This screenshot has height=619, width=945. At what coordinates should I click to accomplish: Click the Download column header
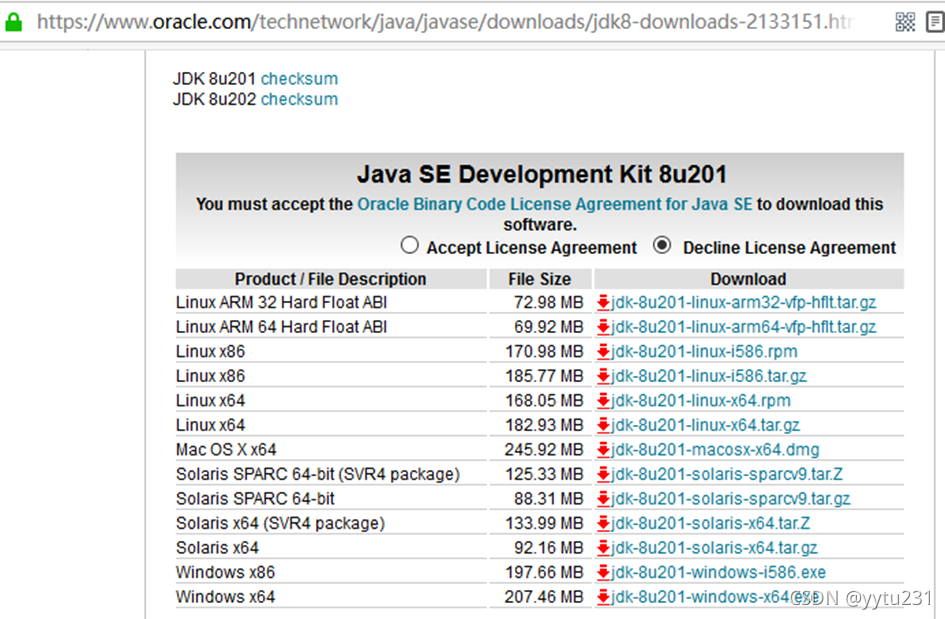click(x=748, y=279)
